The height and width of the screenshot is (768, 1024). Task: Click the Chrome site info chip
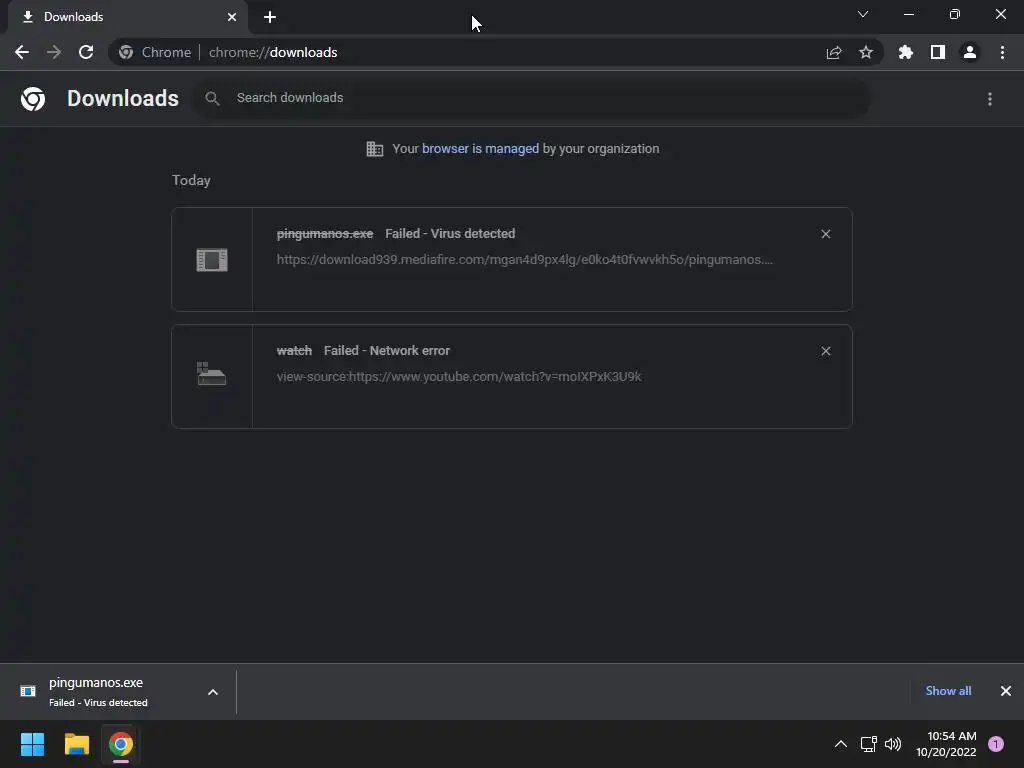(155, 52)
